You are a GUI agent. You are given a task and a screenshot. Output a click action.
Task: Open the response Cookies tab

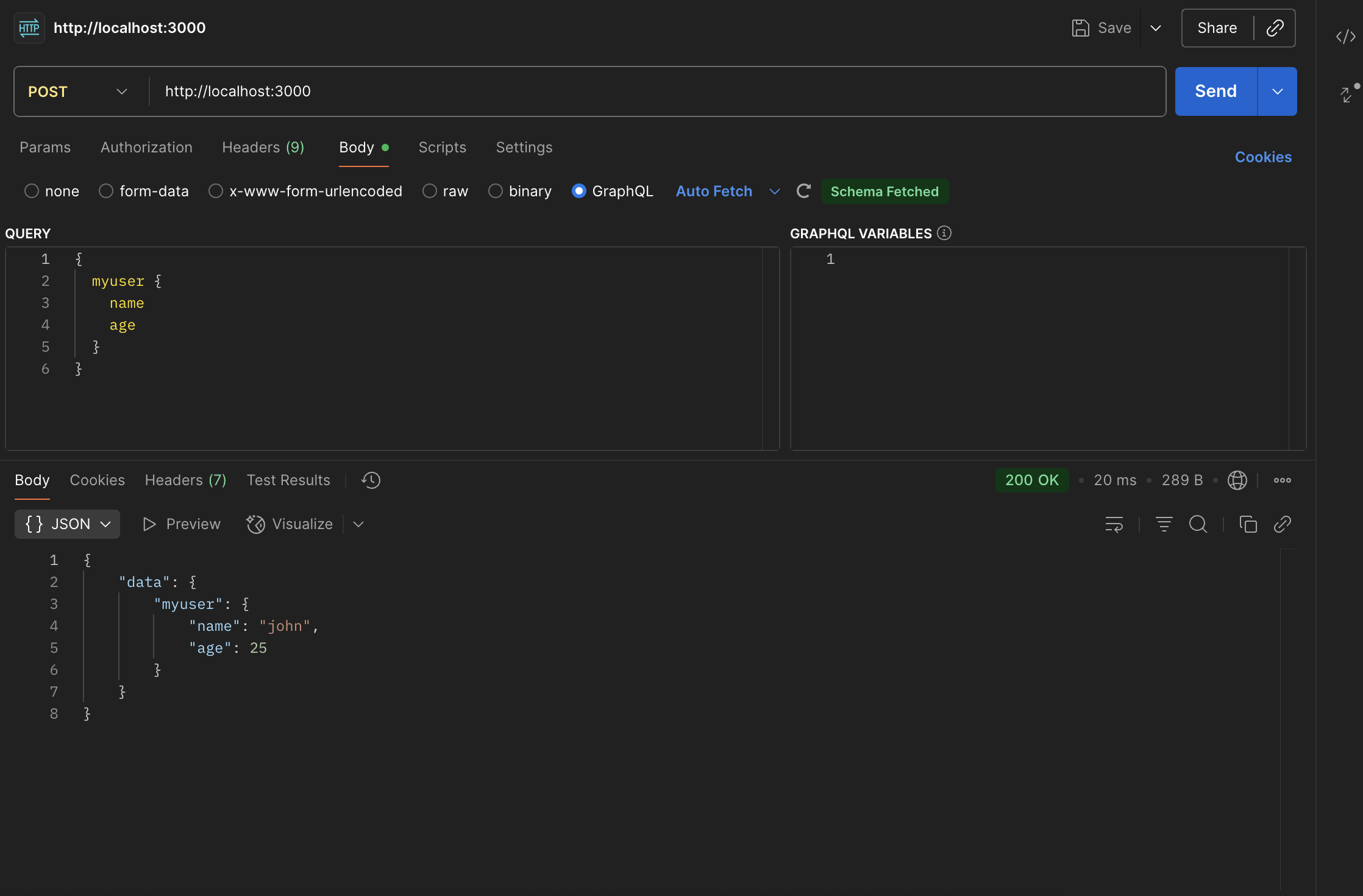tap(97, 480)
